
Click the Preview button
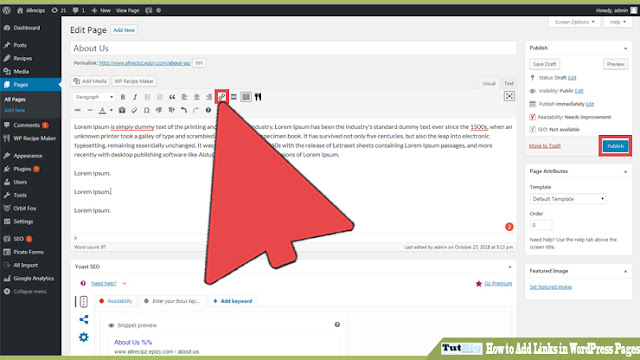tap(615, 64)
